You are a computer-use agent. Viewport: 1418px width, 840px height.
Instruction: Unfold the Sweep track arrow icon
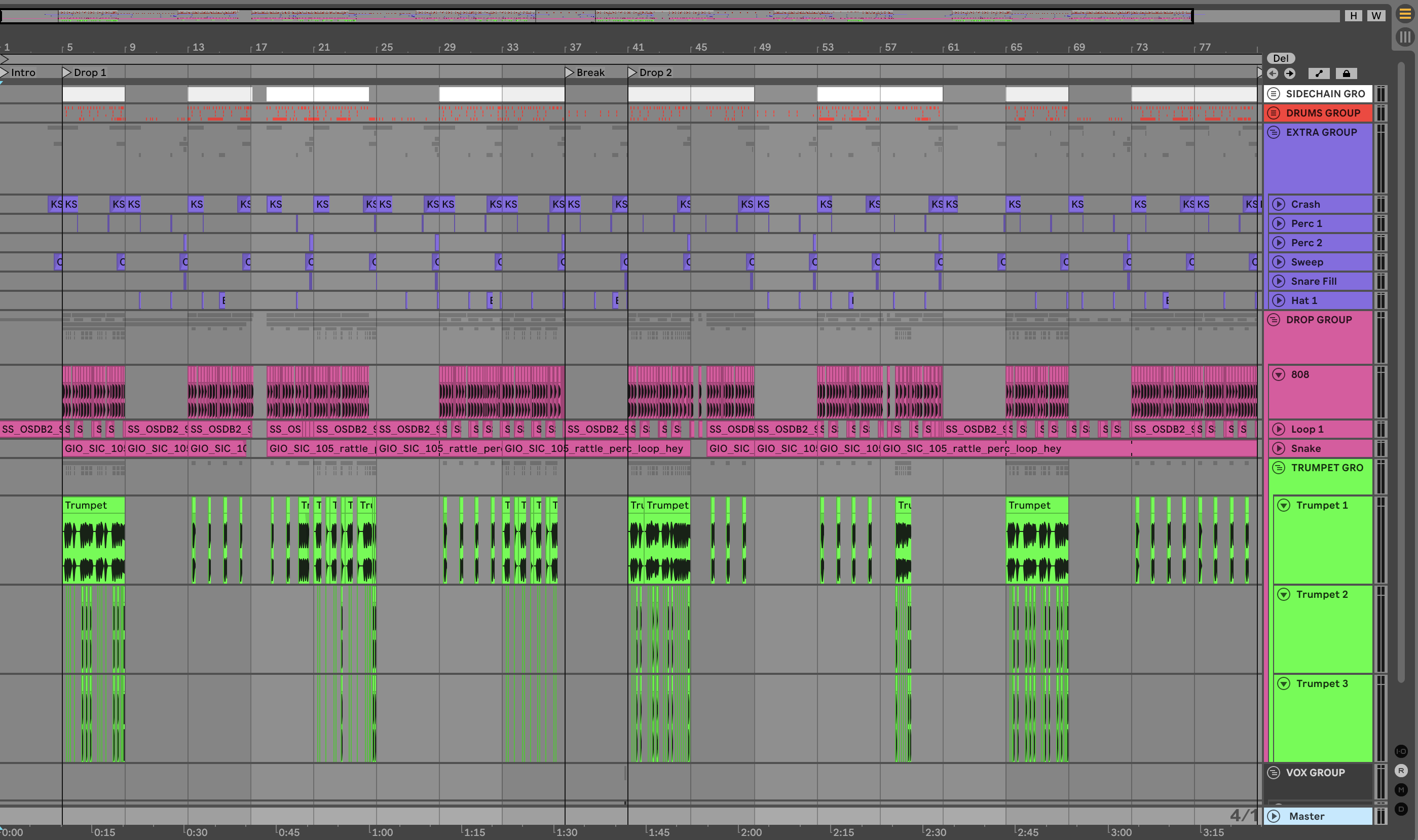click(1279, 262)
